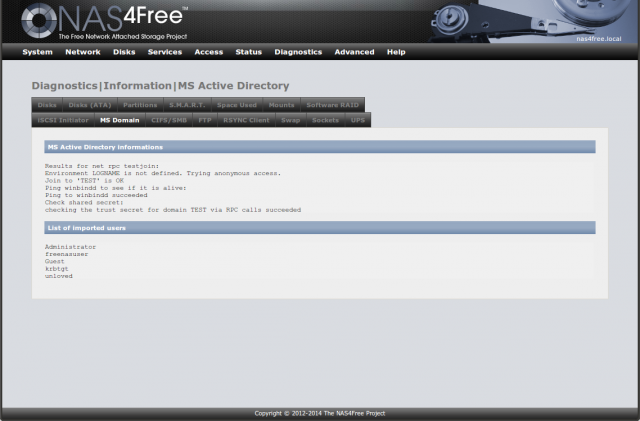Viewport: 640px width, 421px height.
Task: Switch to the Partitions tab
Action: 140,105
